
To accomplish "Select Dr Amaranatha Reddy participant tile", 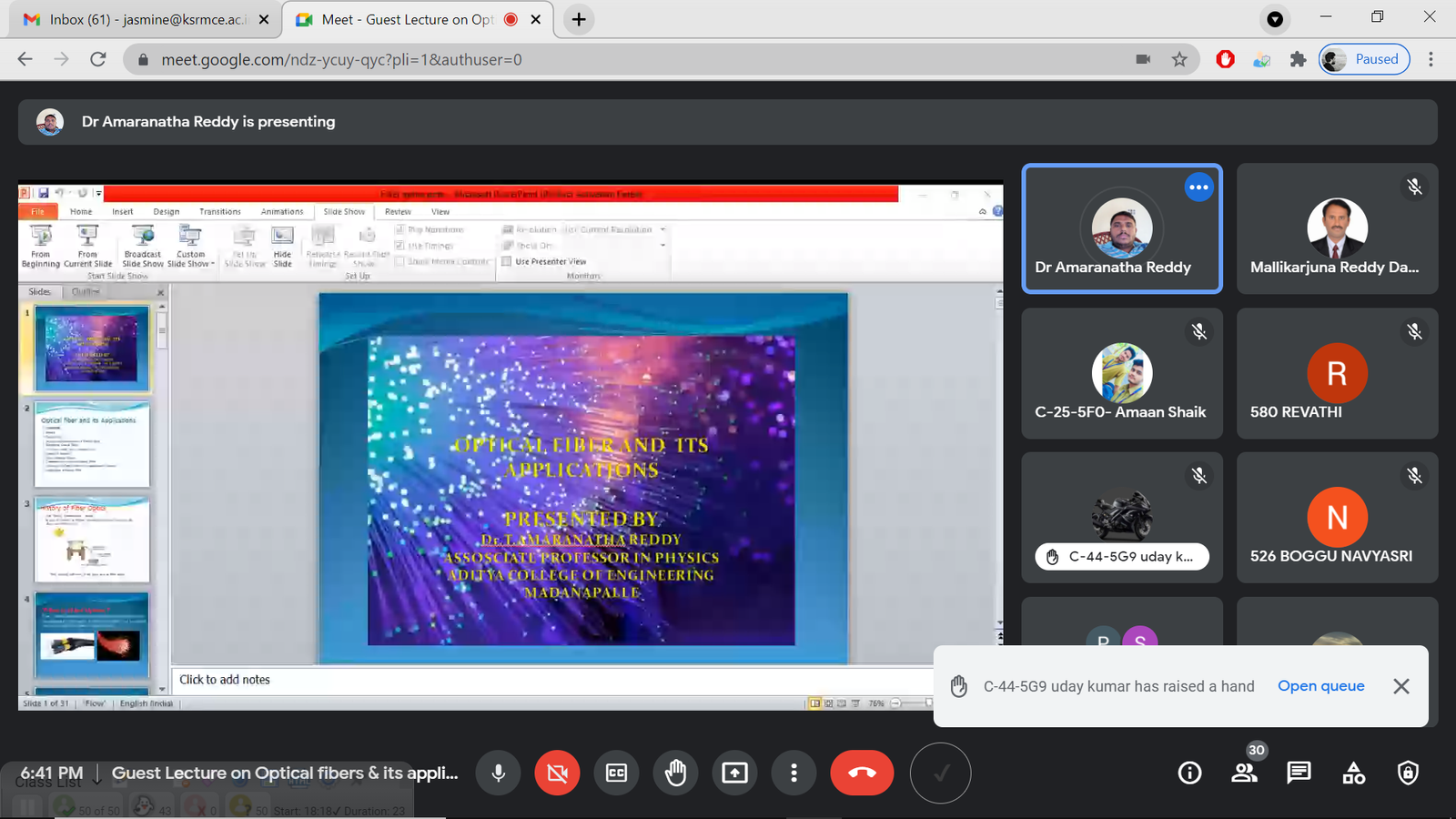I will 1122,228.
